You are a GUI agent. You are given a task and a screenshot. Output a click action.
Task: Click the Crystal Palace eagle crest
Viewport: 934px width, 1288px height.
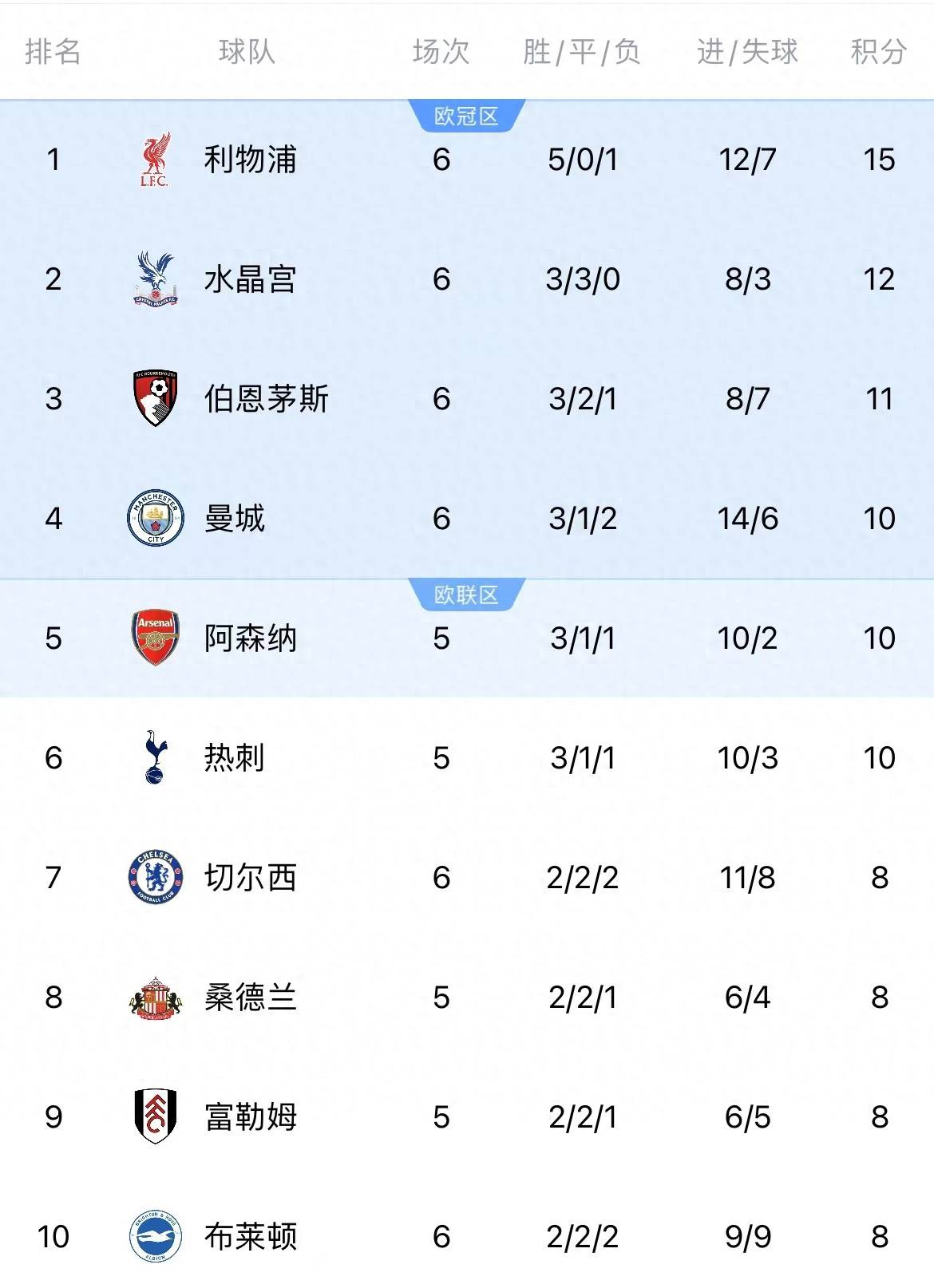click(155, 279)
